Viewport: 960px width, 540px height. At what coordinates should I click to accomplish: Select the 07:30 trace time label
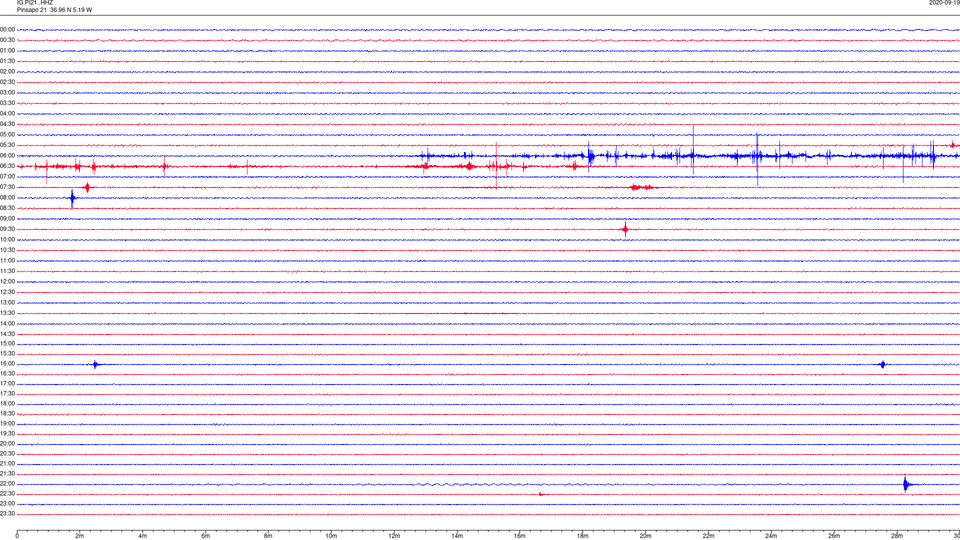7,187
